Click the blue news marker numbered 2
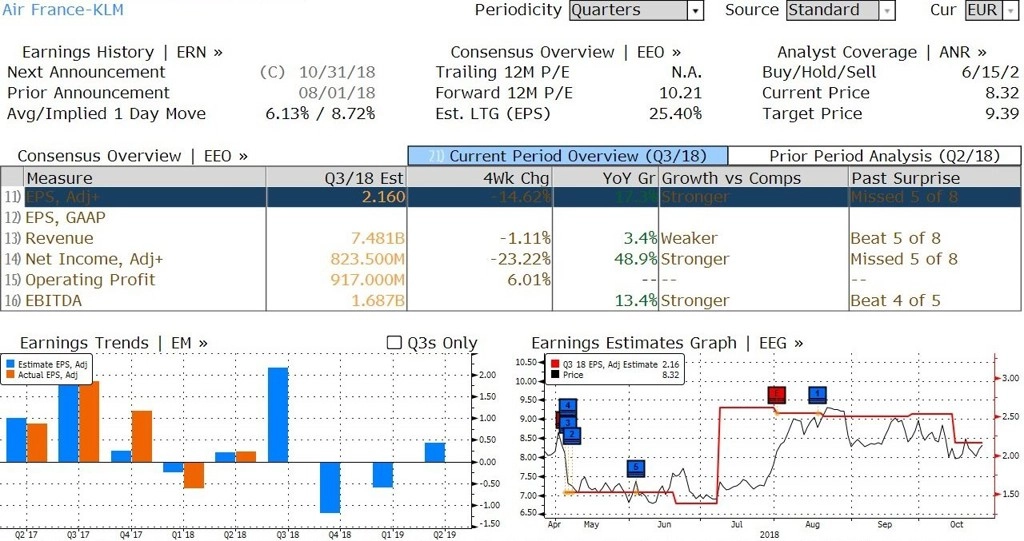The width and height of the screenshot is (1024, 541). 571,435
